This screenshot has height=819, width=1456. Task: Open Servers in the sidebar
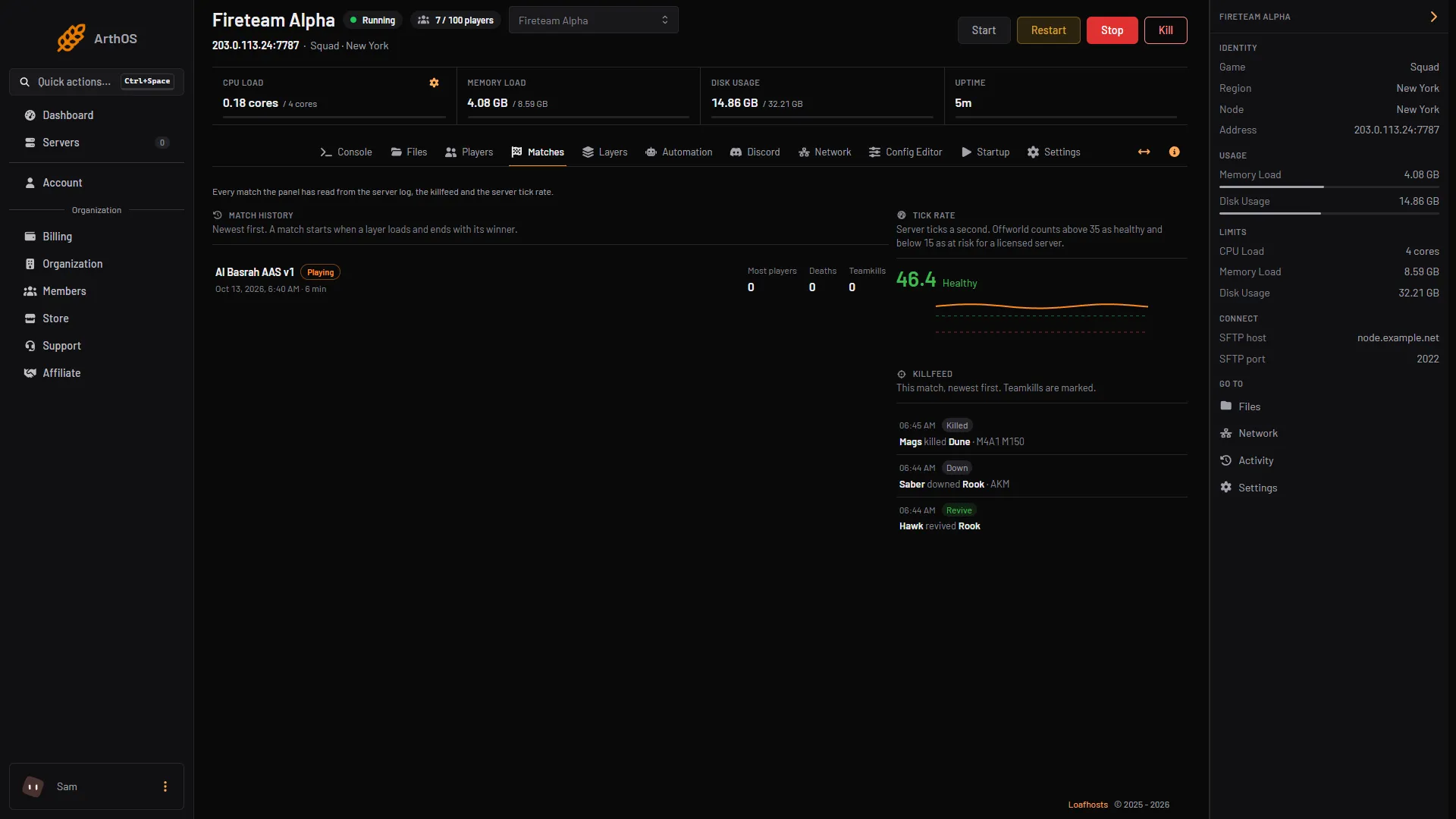(96, 143)
